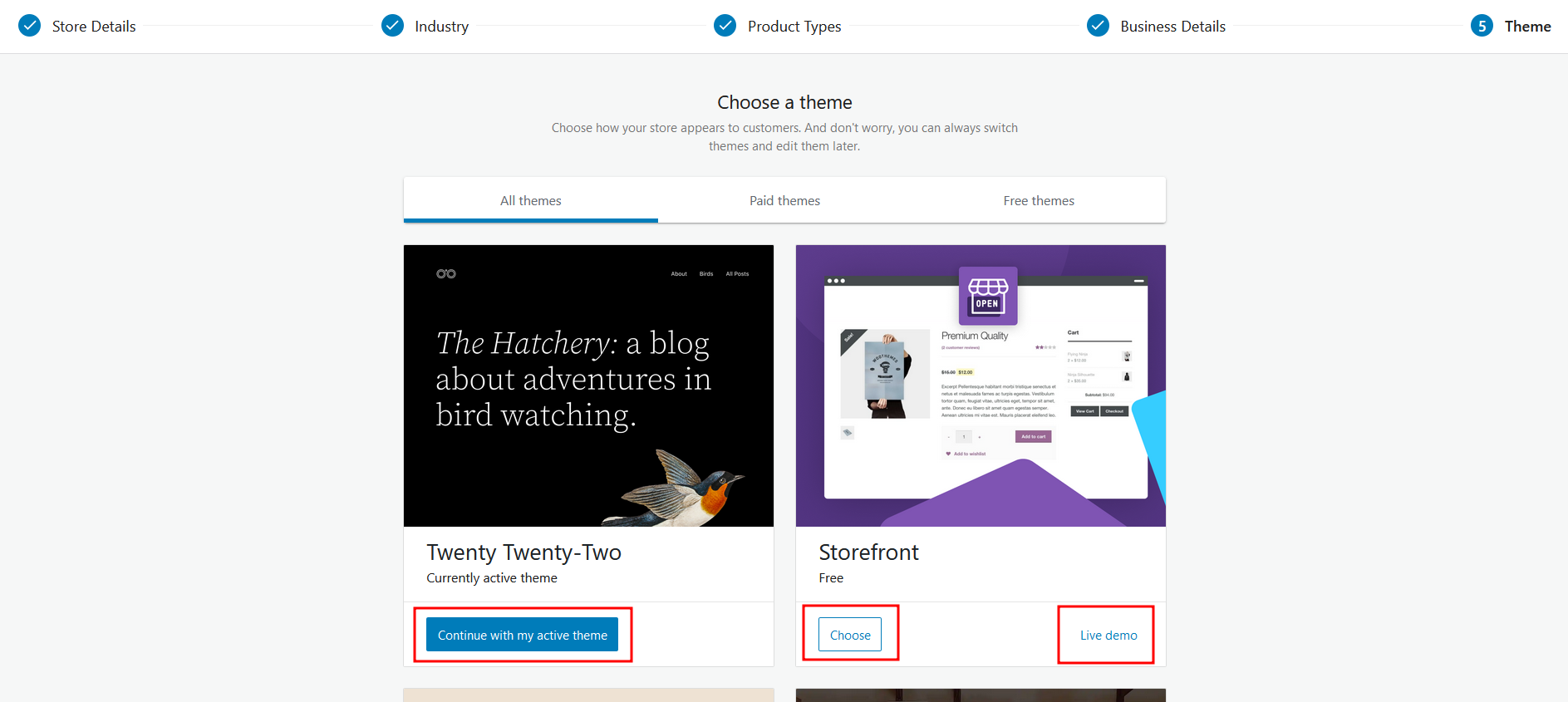Click the 'Choose a theme' heading
This screenshot has width=1568, height=702.
tap(785, 102)
